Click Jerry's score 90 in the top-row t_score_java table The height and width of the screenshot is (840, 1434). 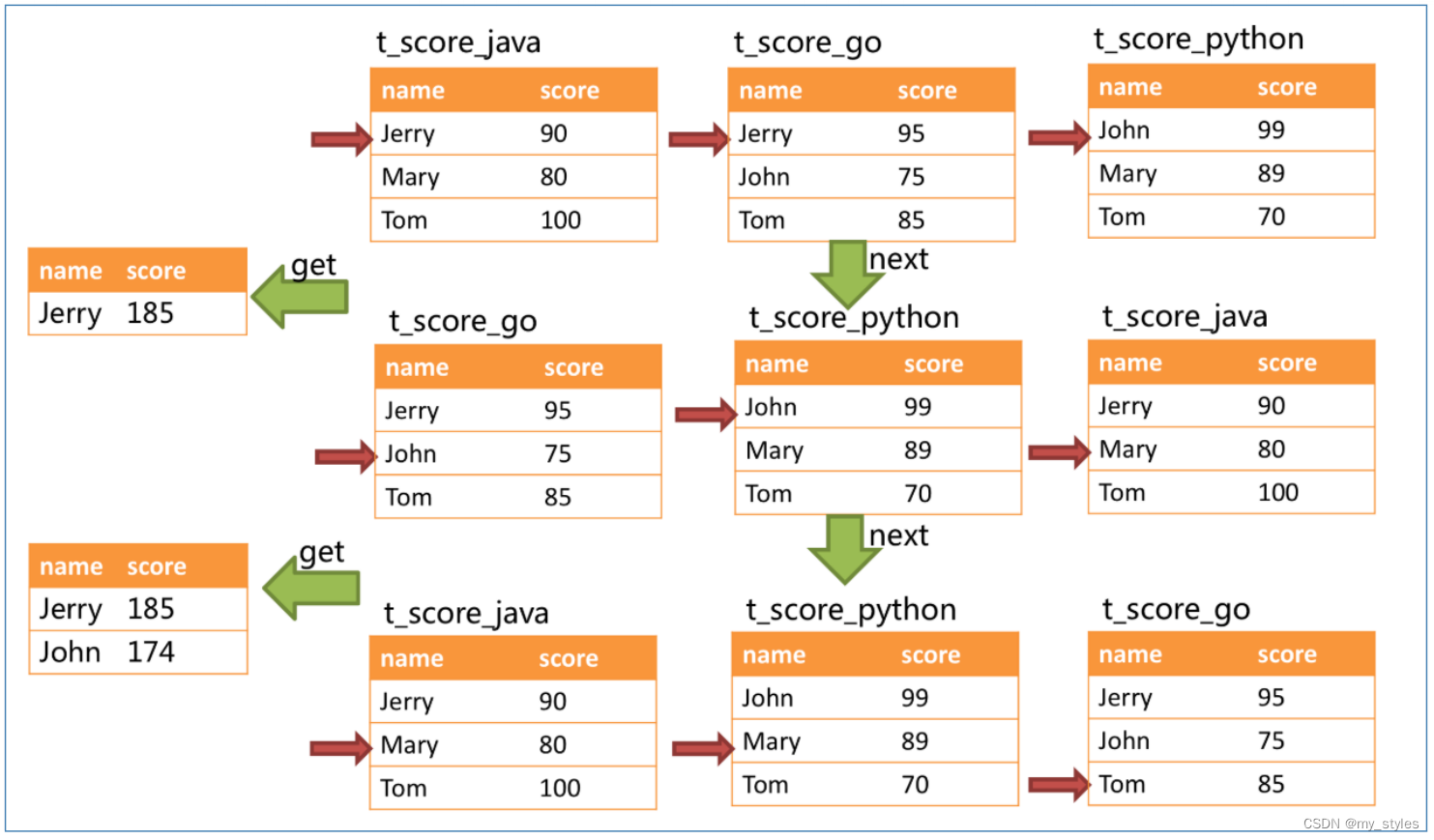click(553, 133)
